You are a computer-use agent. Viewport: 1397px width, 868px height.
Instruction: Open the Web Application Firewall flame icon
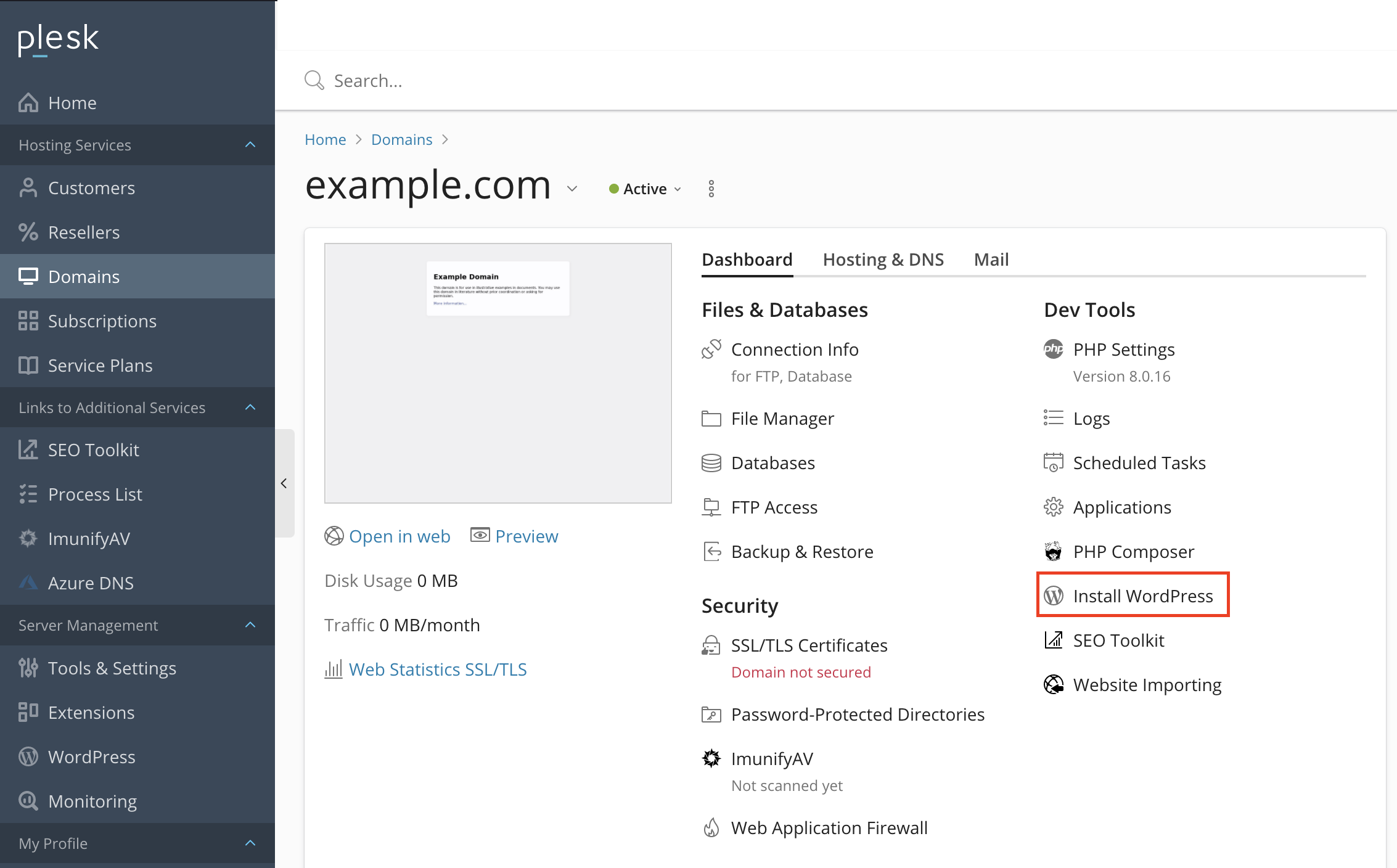[711, 827]
